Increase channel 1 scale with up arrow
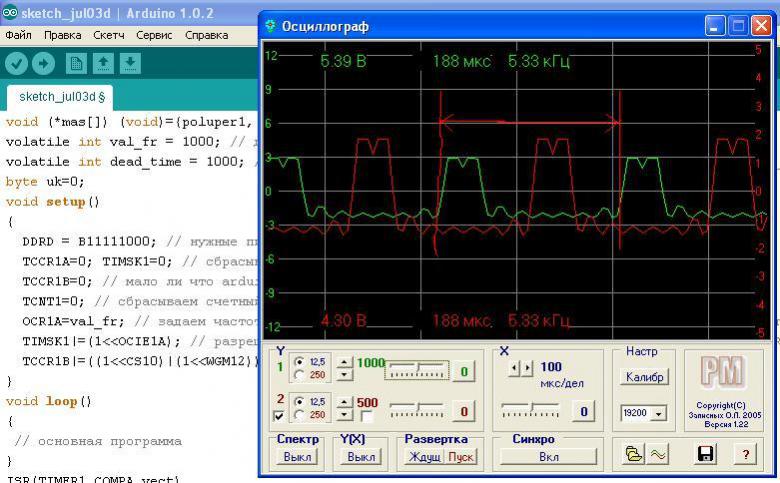 pos(345,363)
